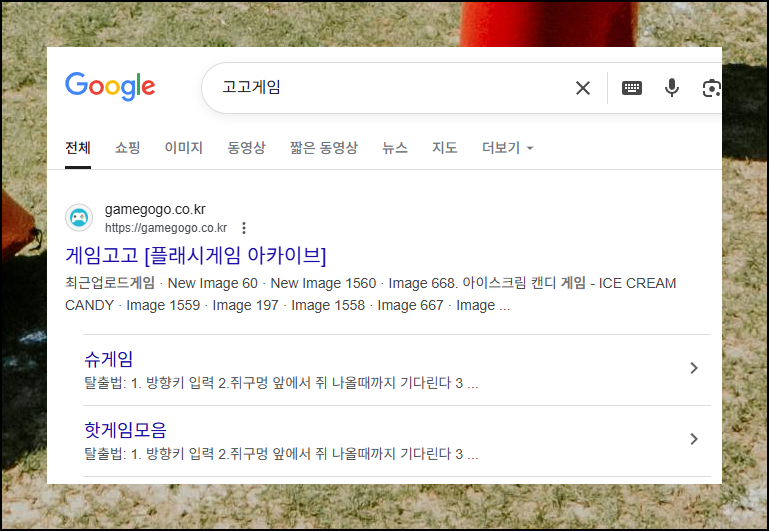Click the 탈출법 snippet under 핫게임모음

click(281, 454)
